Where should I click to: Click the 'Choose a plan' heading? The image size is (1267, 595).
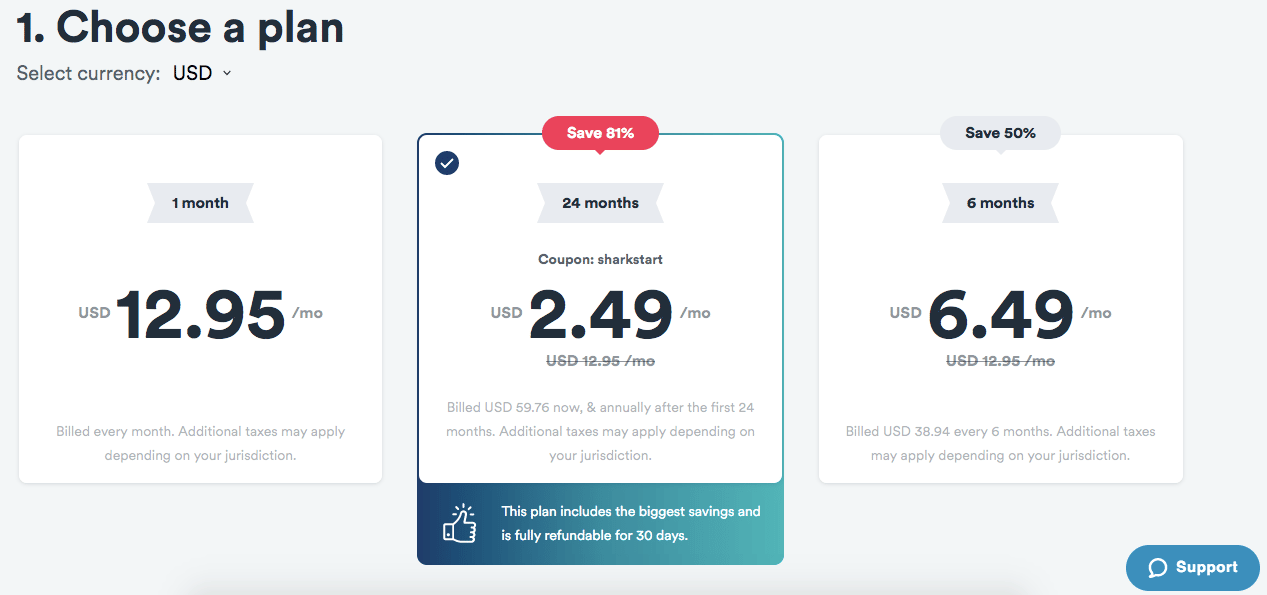click(180, 28)
